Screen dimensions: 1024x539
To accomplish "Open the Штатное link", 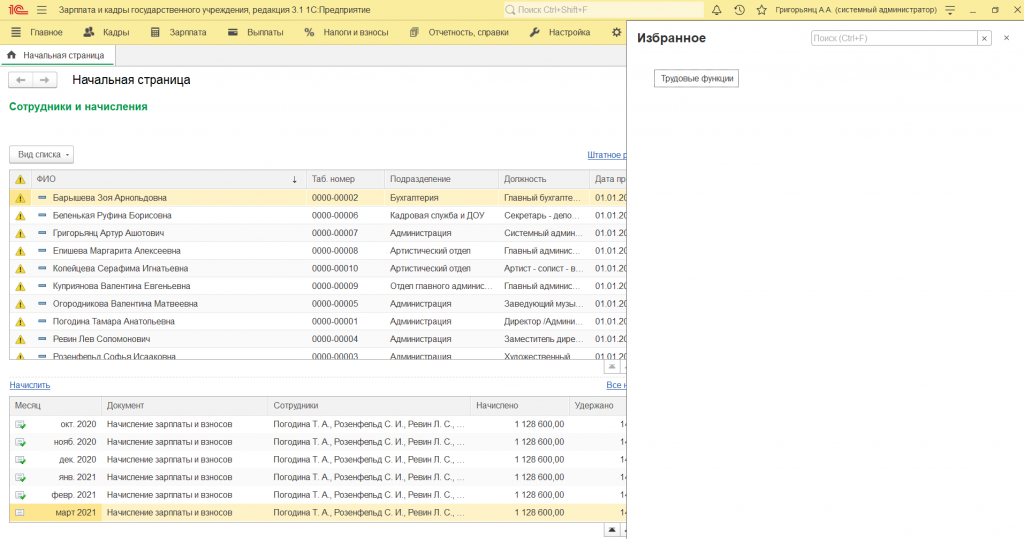I will [606, 155].
